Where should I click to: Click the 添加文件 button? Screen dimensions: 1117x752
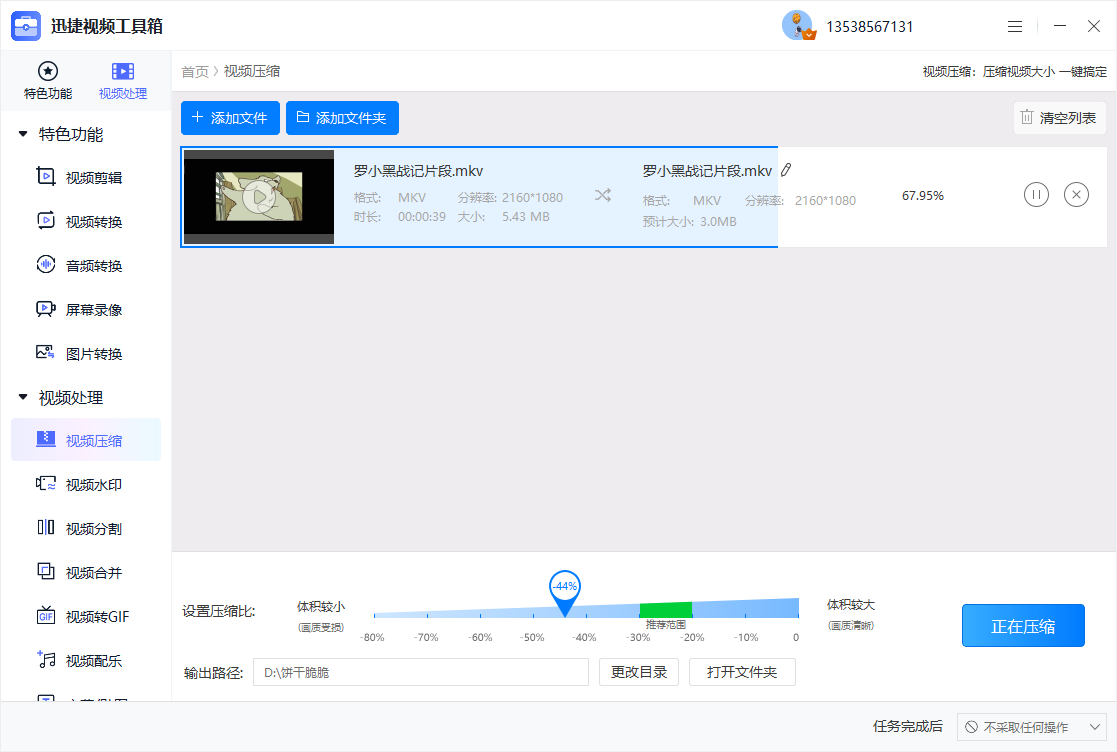pos(230,118)
